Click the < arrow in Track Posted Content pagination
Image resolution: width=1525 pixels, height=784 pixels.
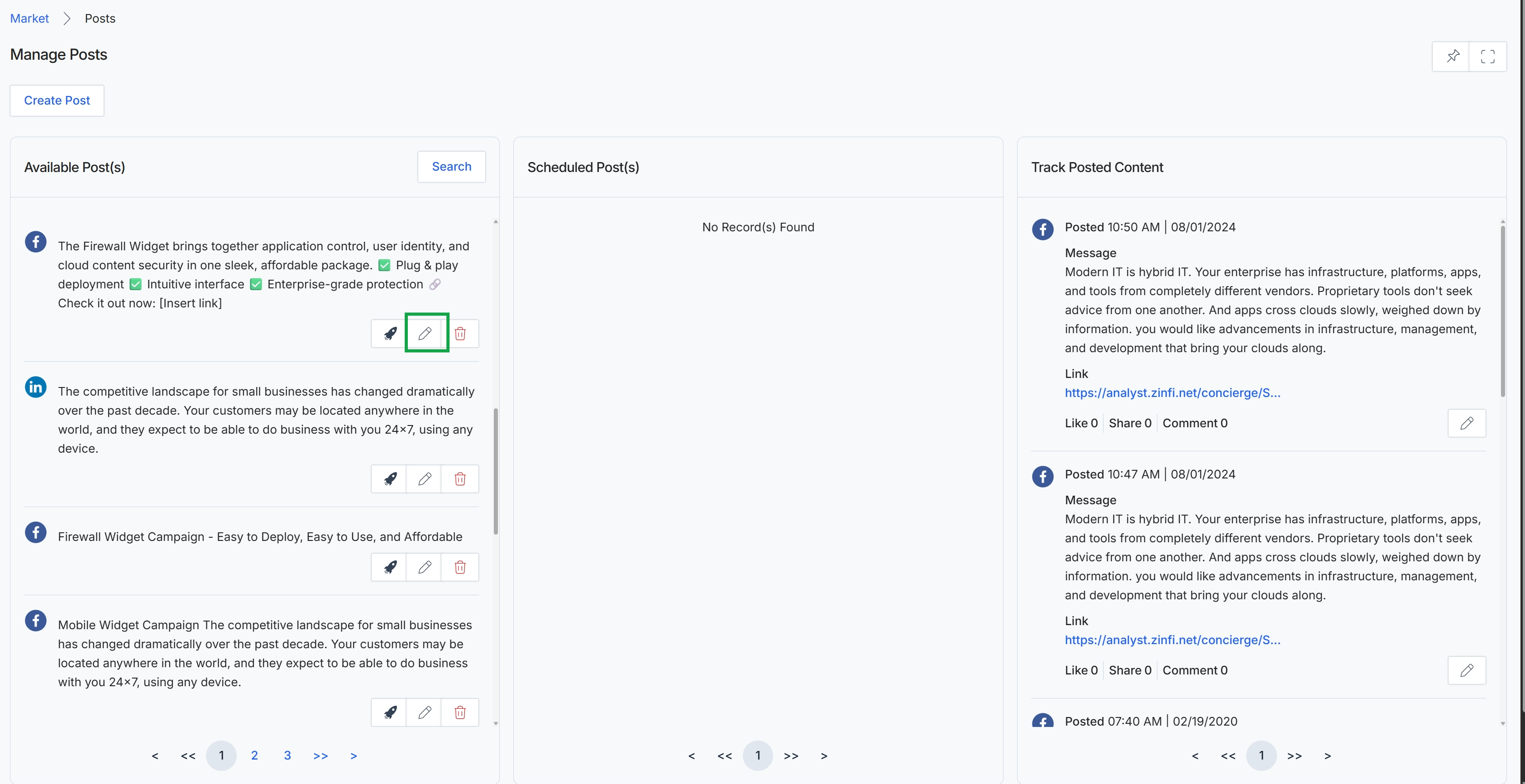click(x=1195, y=755)
